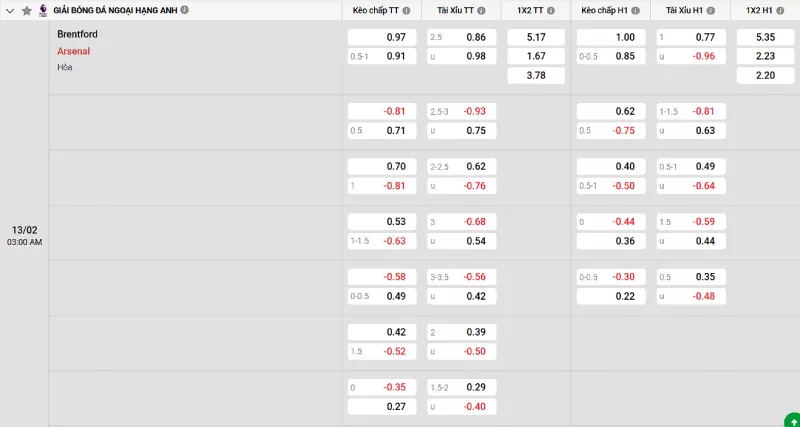
Task: Click the Premier League logo icon
Action: [x=43, y=10]
